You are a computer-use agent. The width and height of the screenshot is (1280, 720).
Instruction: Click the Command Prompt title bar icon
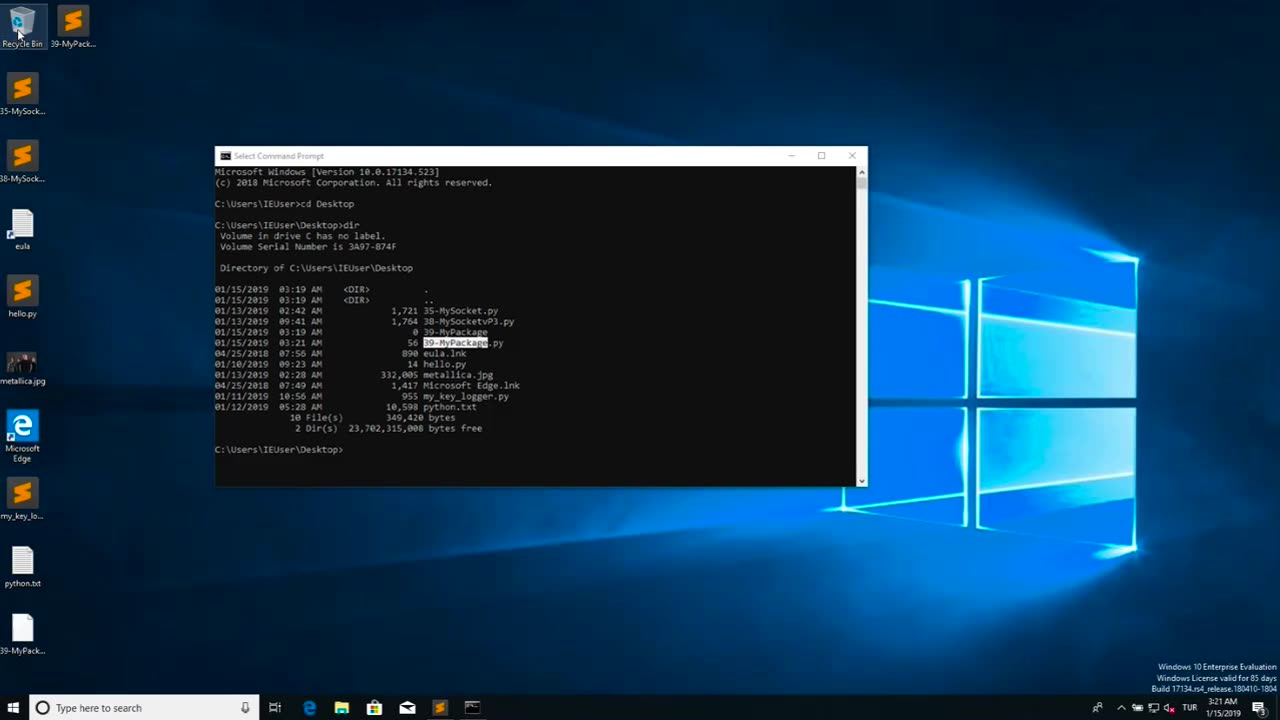[225, 156]
